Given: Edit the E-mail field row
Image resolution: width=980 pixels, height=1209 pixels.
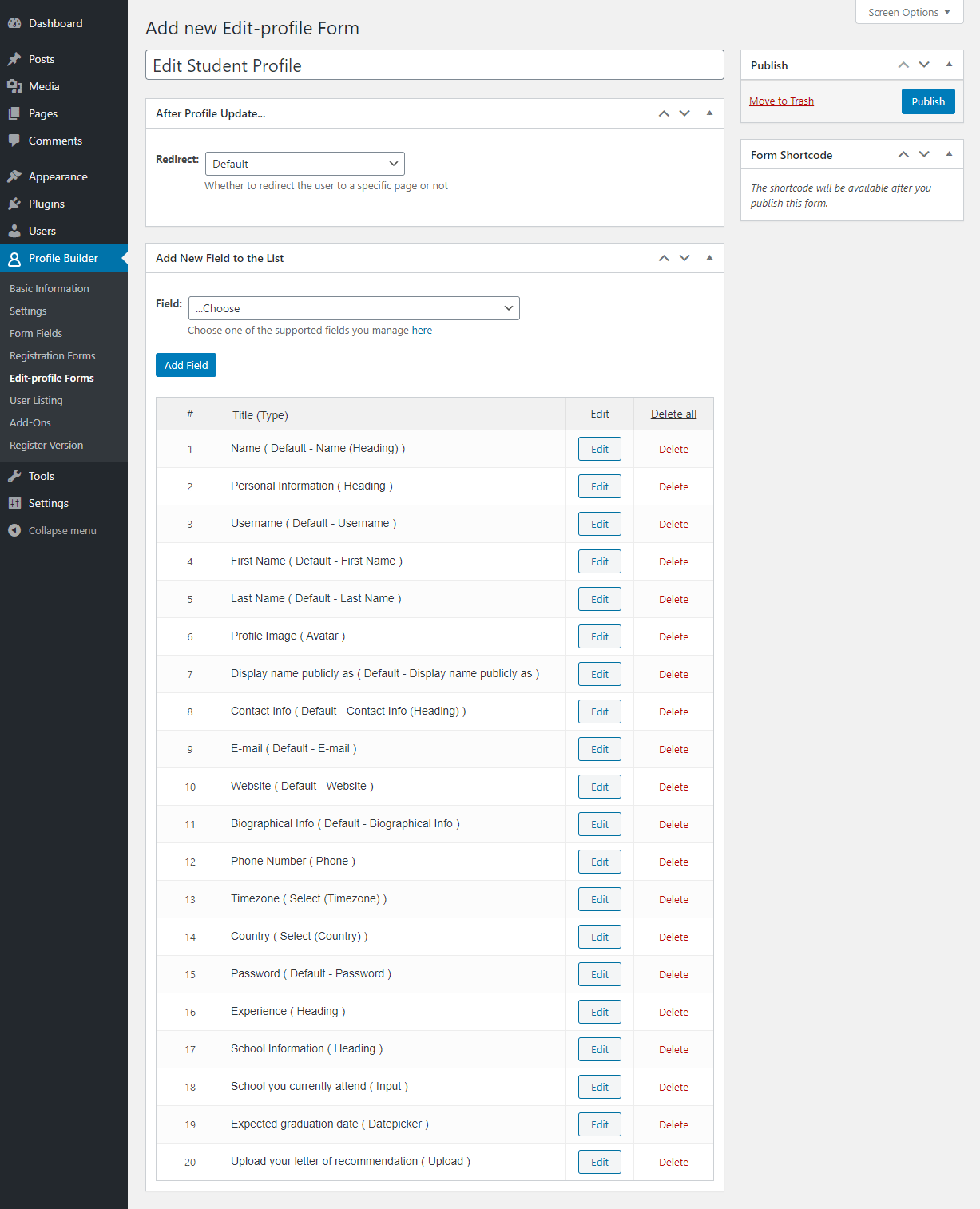Looking at the screenshot, I should [x=600, y=749].
